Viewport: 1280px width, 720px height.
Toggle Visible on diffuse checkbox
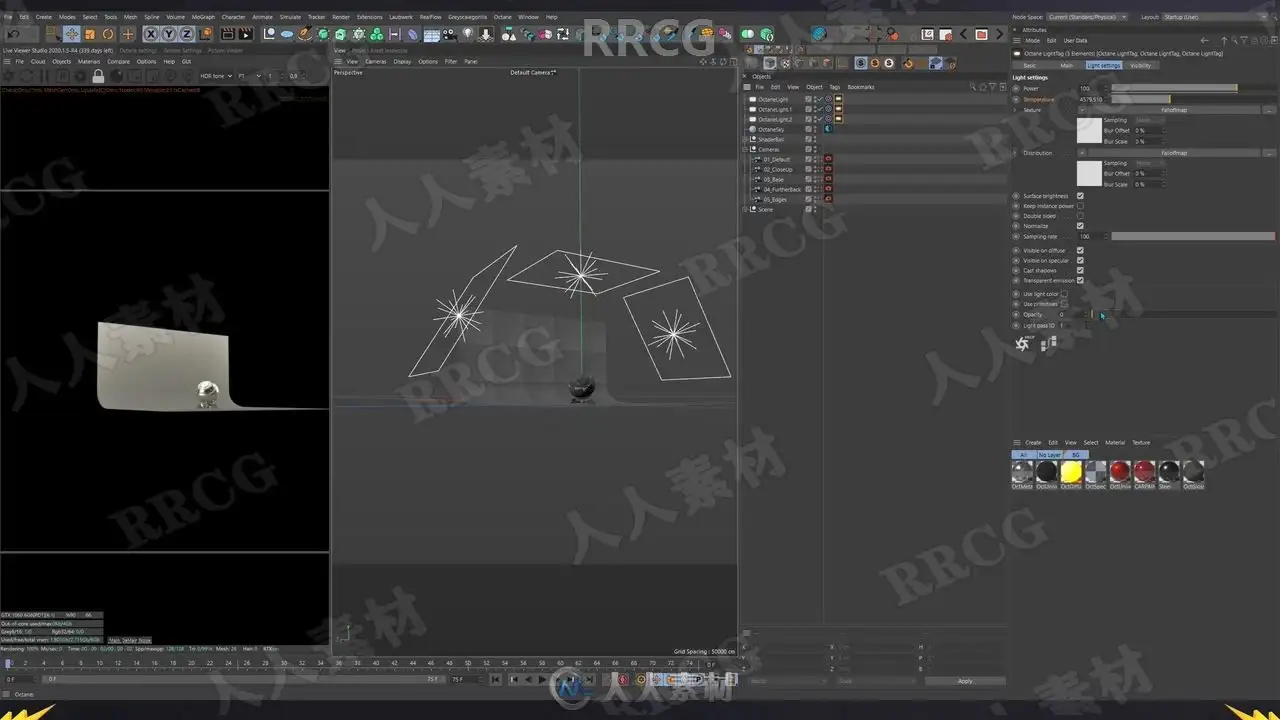pyautogui.click(x=1080, y=251)
